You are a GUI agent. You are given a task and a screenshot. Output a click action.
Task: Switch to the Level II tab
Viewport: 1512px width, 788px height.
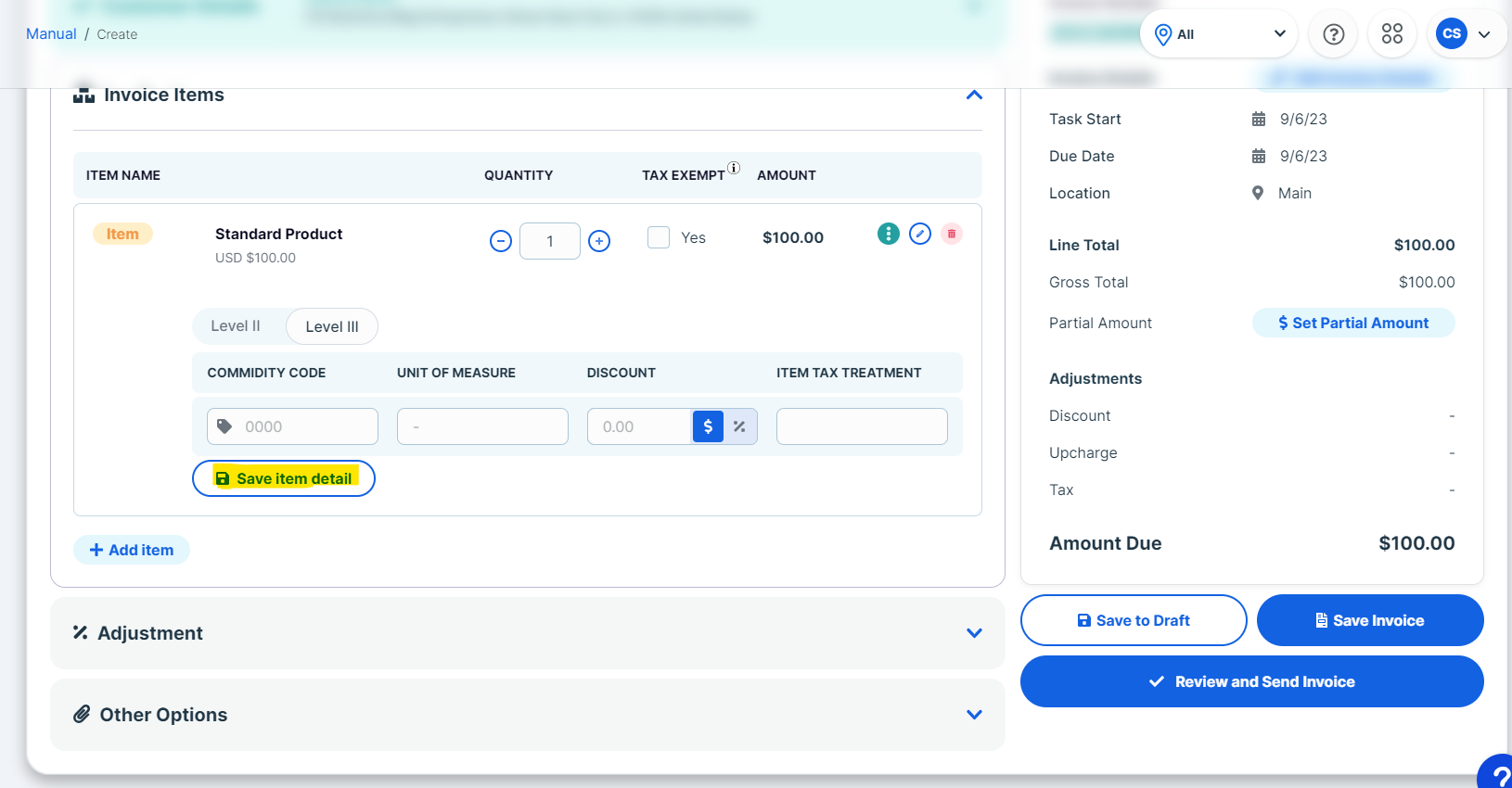coord(236,326)
